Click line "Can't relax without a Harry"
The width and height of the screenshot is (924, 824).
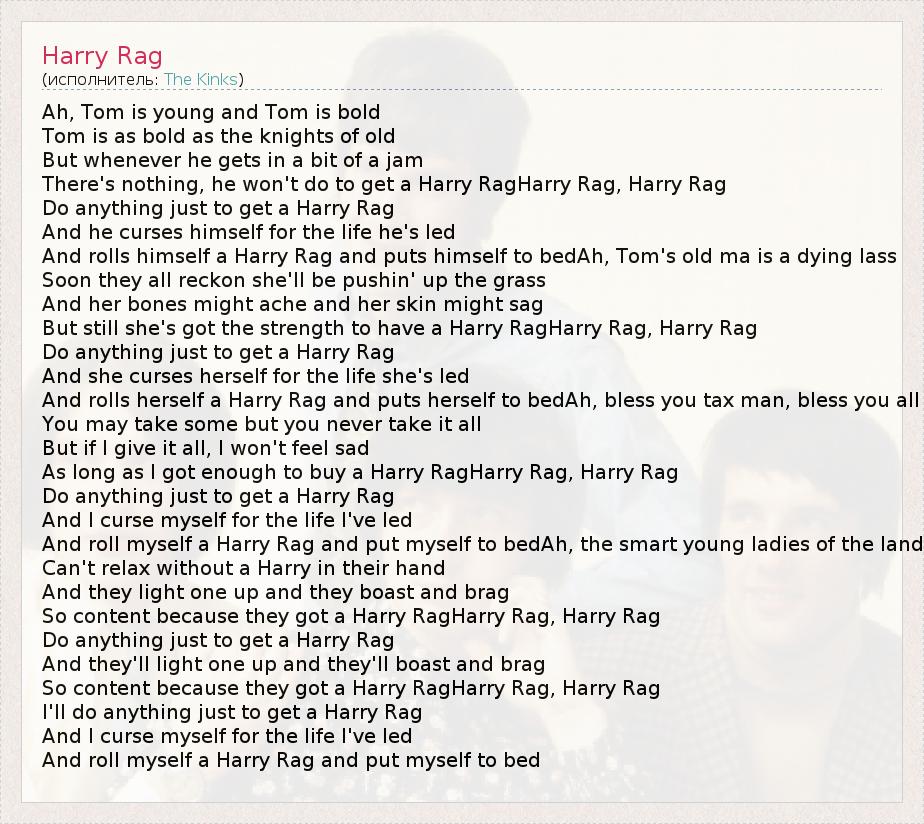click(x=243, y=568)
